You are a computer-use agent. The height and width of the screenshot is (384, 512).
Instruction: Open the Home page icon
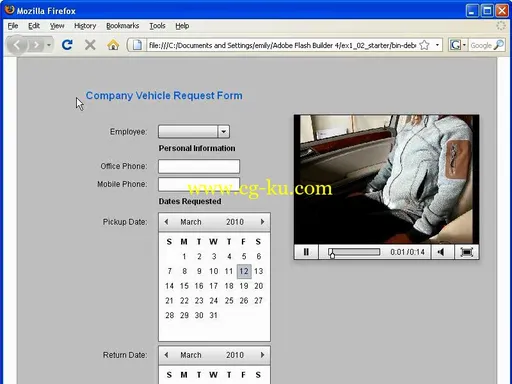click(113, 45)
